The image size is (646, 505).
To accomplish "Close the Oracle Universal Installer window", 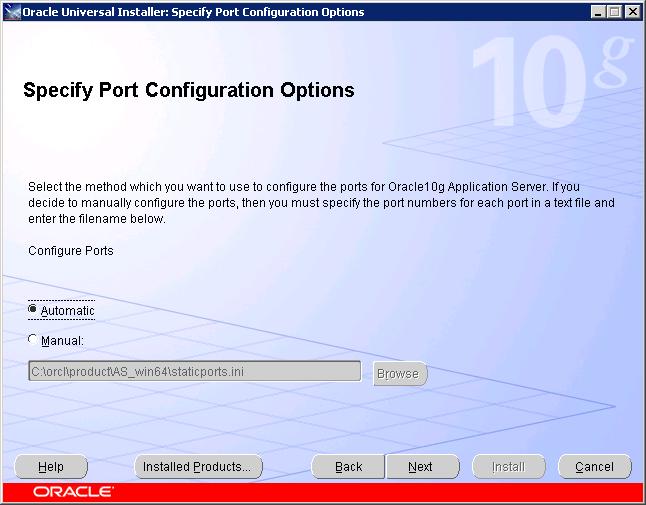I will click(x=632, y=12).
